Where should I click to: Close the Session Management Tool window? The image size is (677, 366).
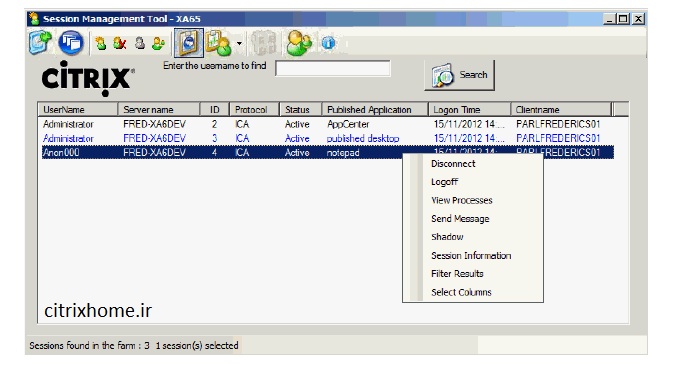[x=638, y=19]
